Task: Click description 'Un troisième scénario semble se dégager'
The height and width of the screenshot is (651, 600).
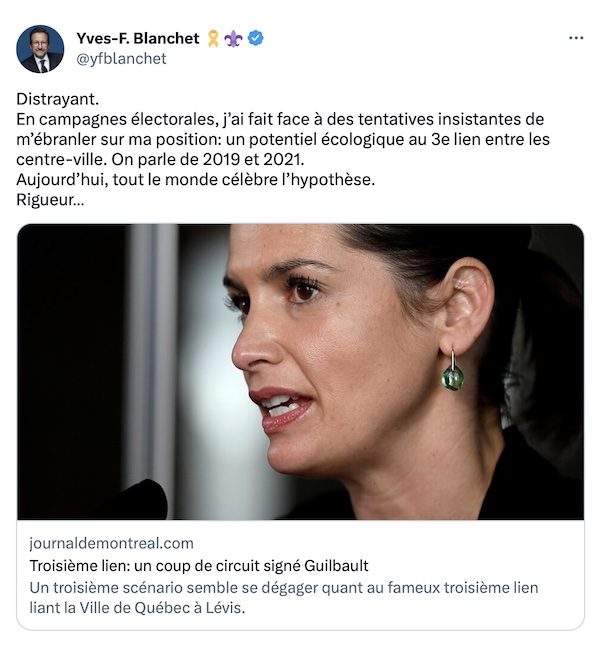Action: (x=284, y=587)
